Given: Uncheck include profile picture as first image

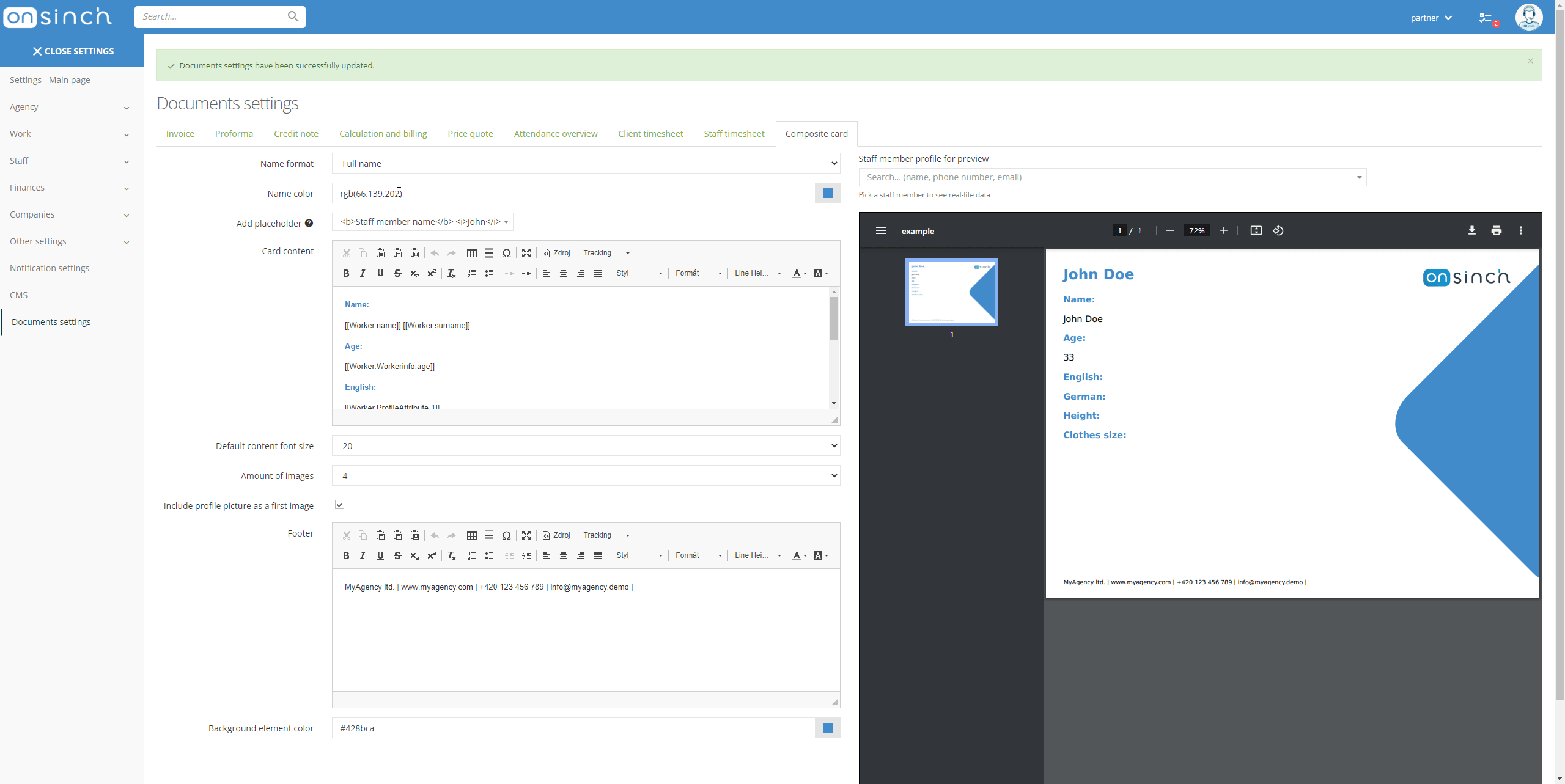Looking at the screenshot, I should coord(340,505).
